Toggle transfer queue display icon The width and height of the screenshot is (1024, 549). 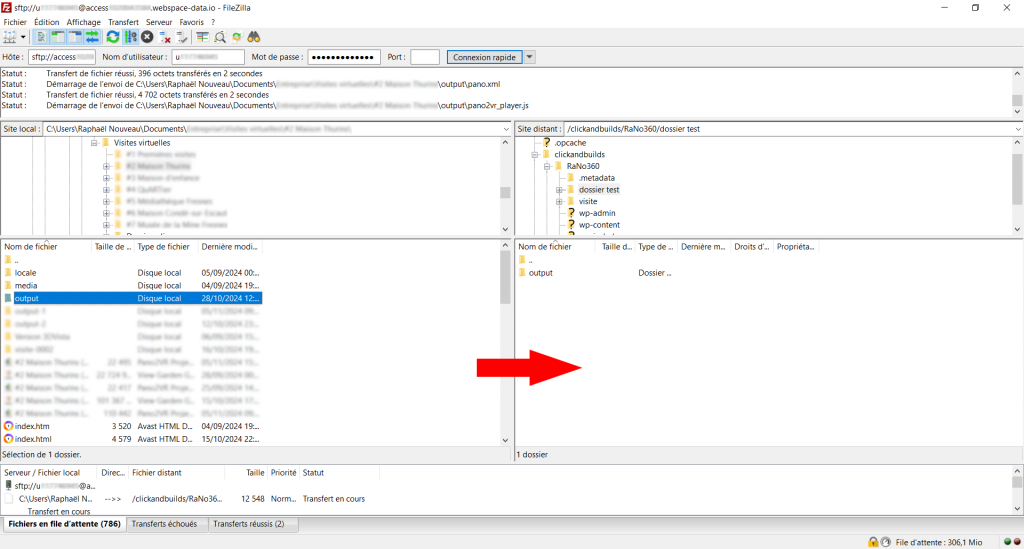[92, 37]
